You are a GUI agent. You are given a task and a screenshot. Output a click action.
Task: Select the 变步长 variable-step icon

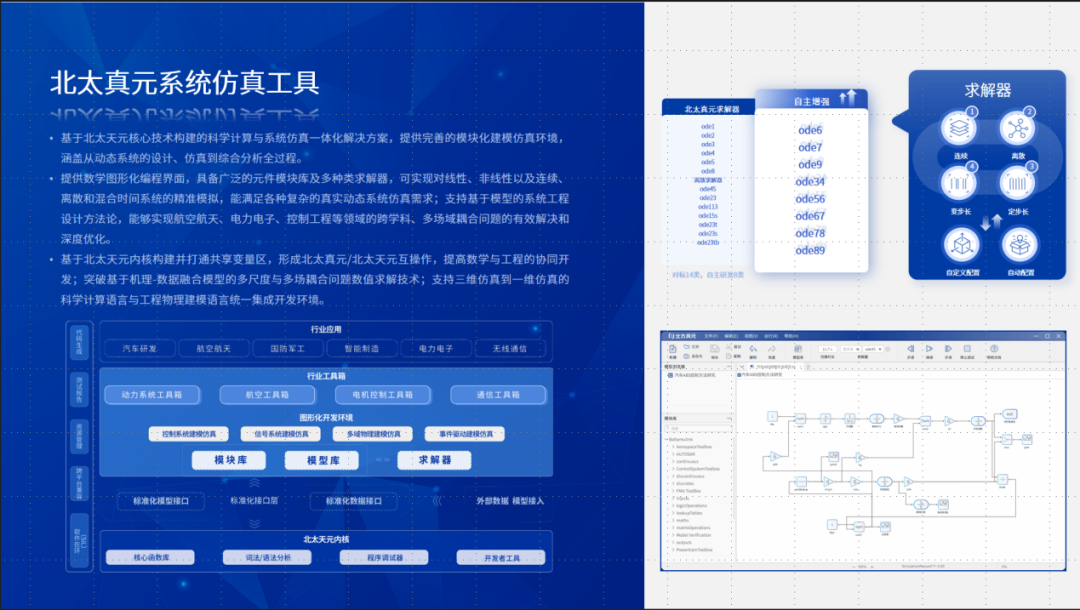[959, 184]
